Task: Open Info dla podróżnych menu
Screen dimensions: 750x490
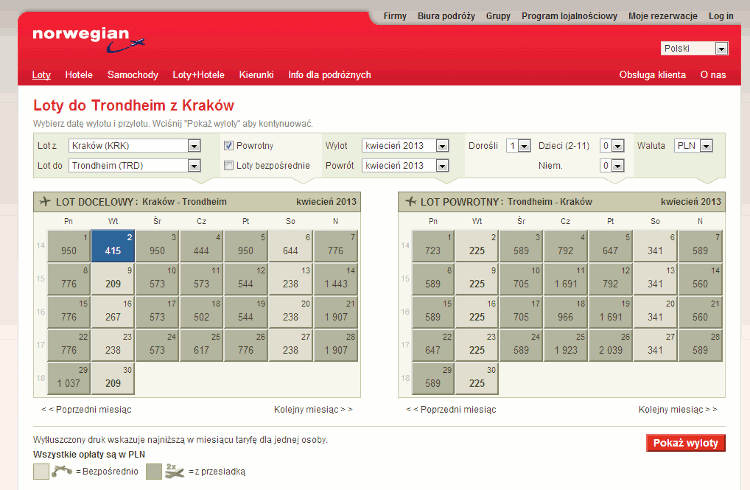Action: tap(330, 75)
